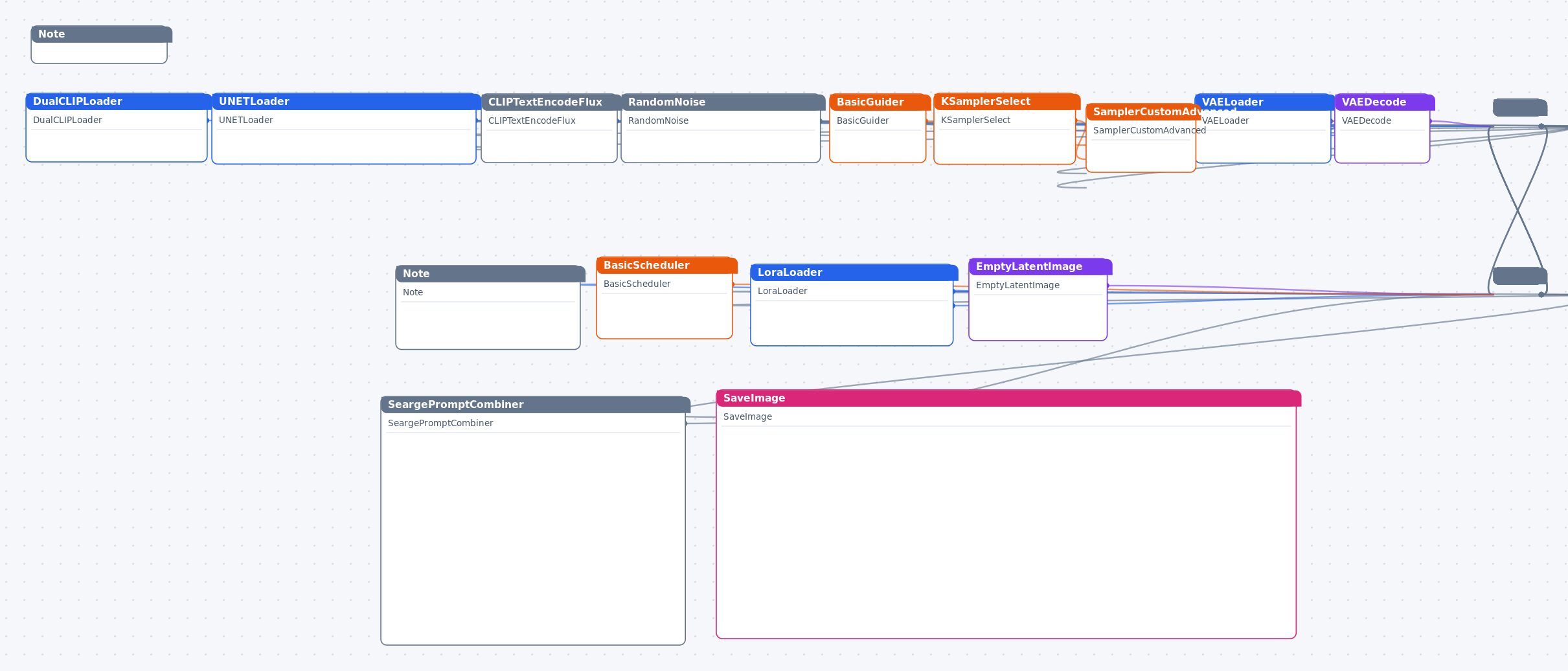
Task: Click the Note node header above DualCLIPLoader
Action: (102, 34)
